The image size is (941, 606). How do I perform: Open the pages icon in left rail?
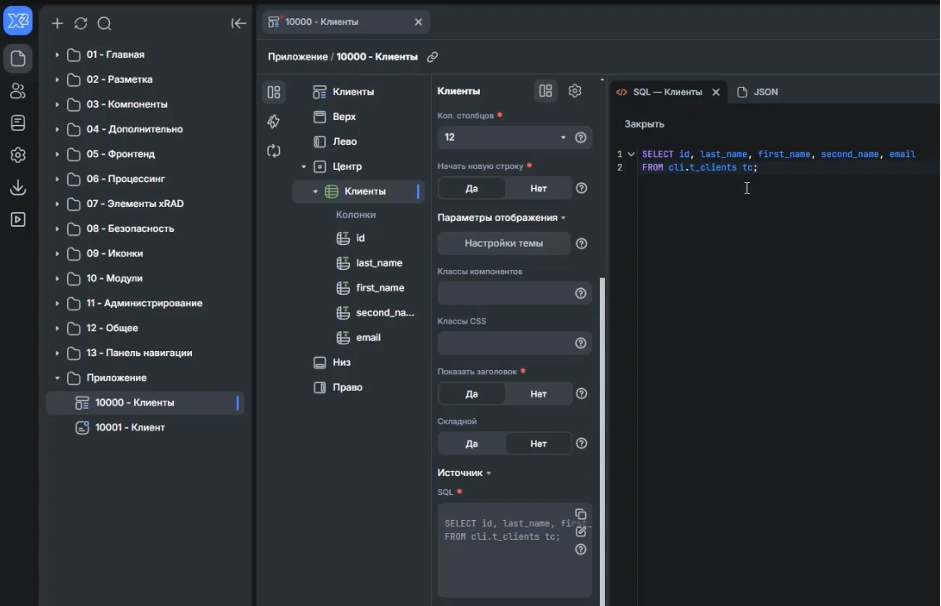[18, 58]
